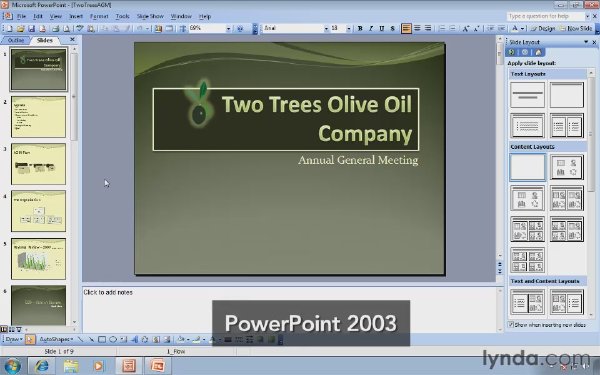600x375 pixels.
Task: Open the Undo history dropdown arrow
Action: coord(147,29)
